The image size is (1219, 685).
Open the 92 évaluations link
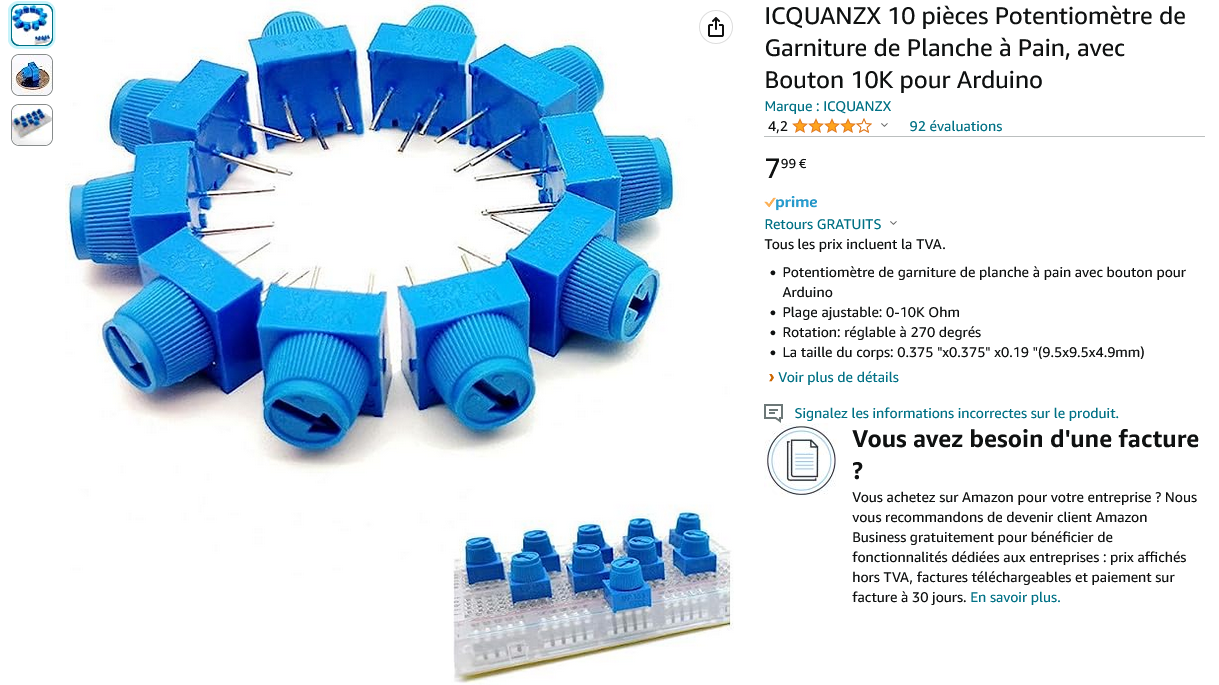(955, 126)
